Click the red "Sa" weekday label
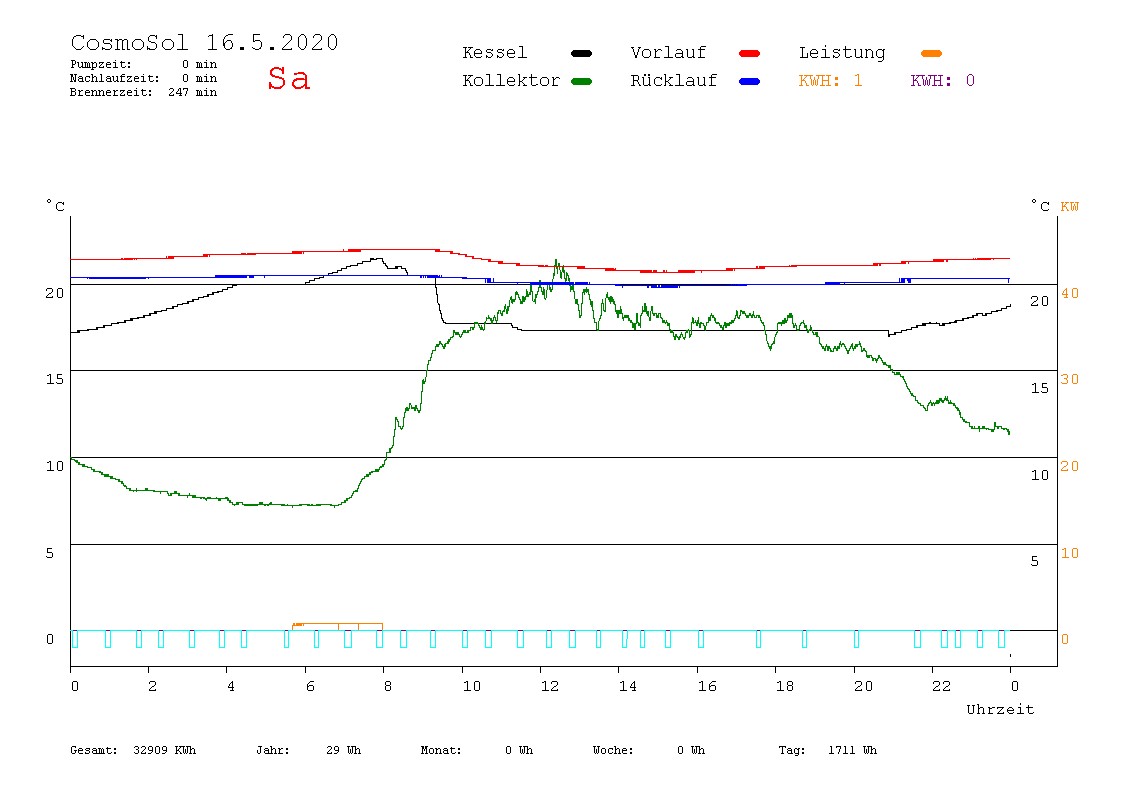 coord(288,78)
